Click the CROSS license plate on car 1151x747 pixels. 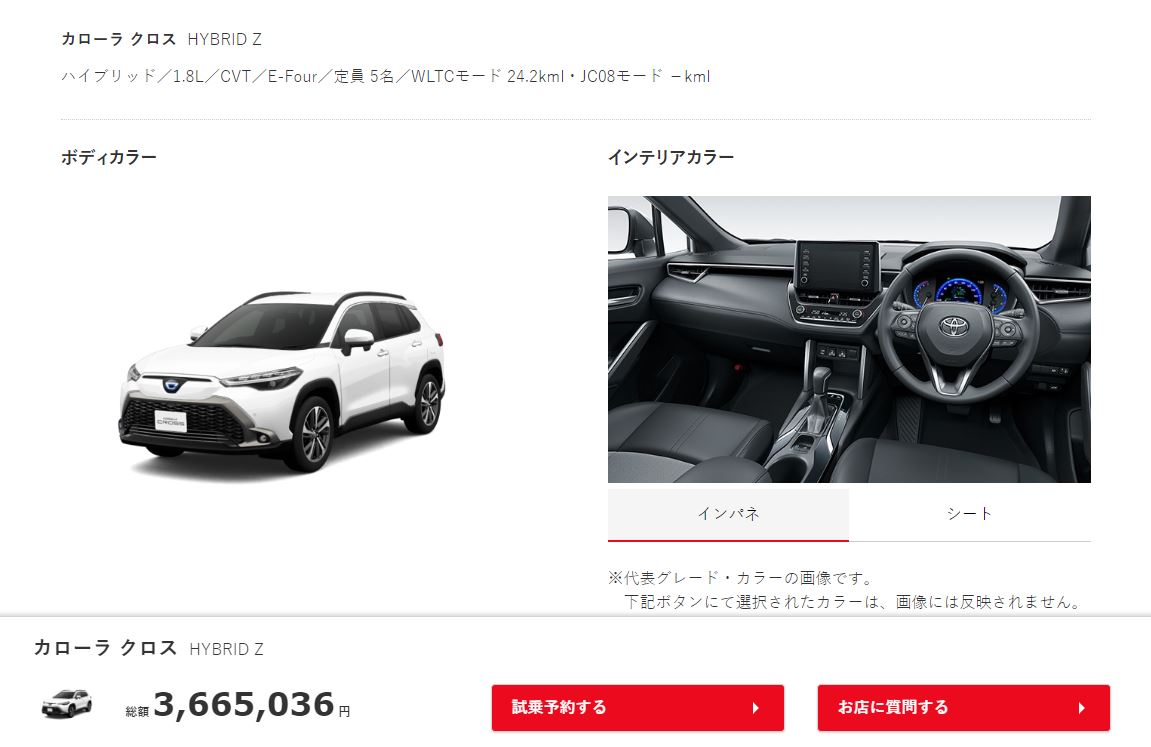coord(171,421)
